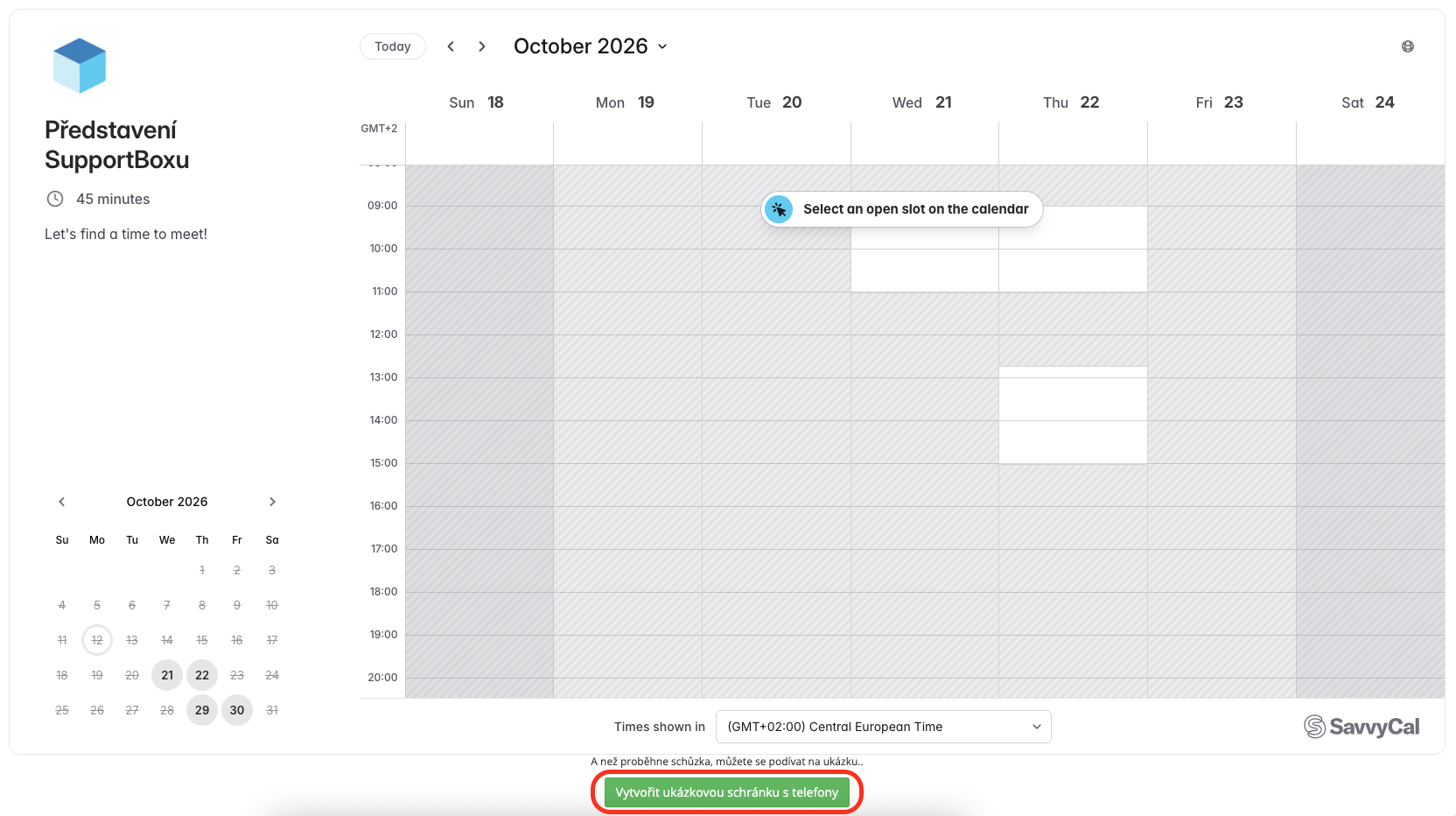Screen dimensions: 1456x816
Task: Click the Thu 22 column header
Action: 1071,102
